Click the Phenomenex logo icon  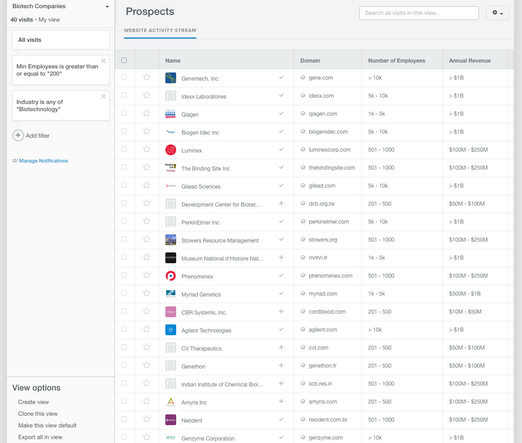pyautogui.click(x=171, y=276)
